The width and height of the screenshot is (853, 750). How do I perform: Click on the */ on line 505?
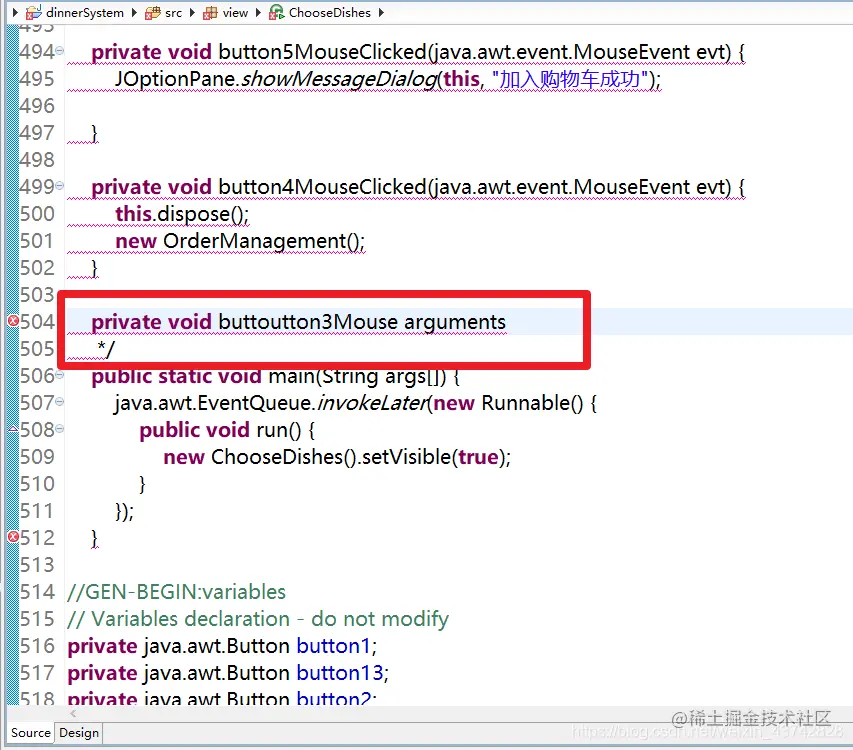click(106, 349)
